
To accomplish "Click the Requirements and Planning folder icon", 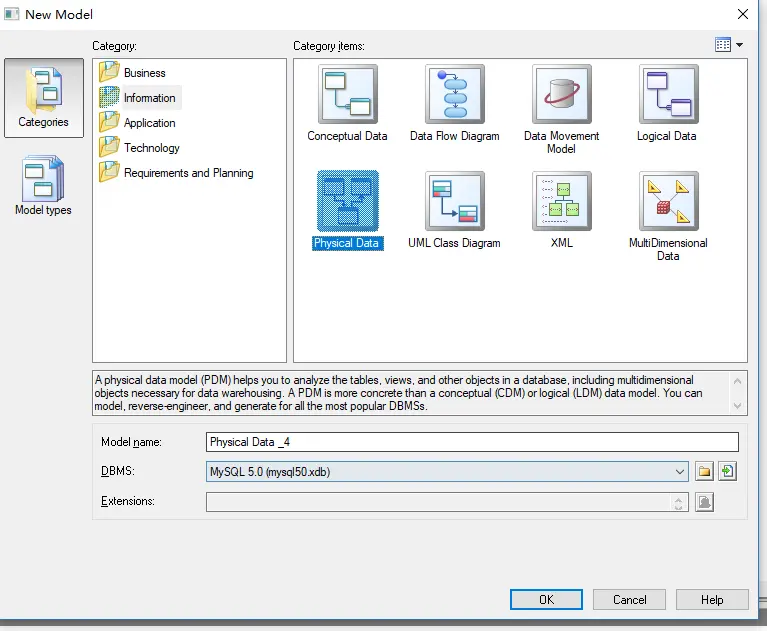I will [109, 172].
